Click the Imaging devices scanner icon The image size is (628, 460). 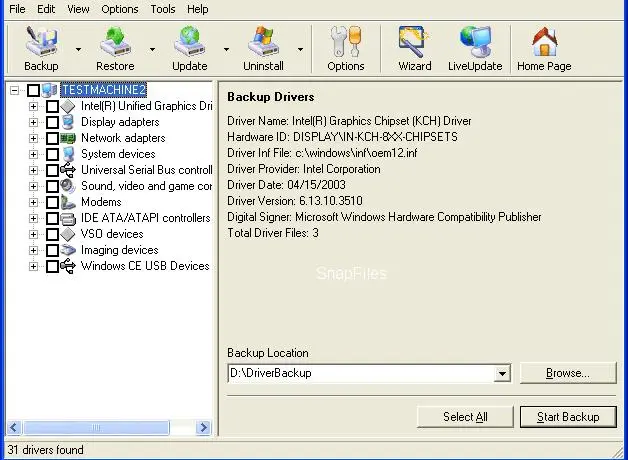(x=68, y=250)
